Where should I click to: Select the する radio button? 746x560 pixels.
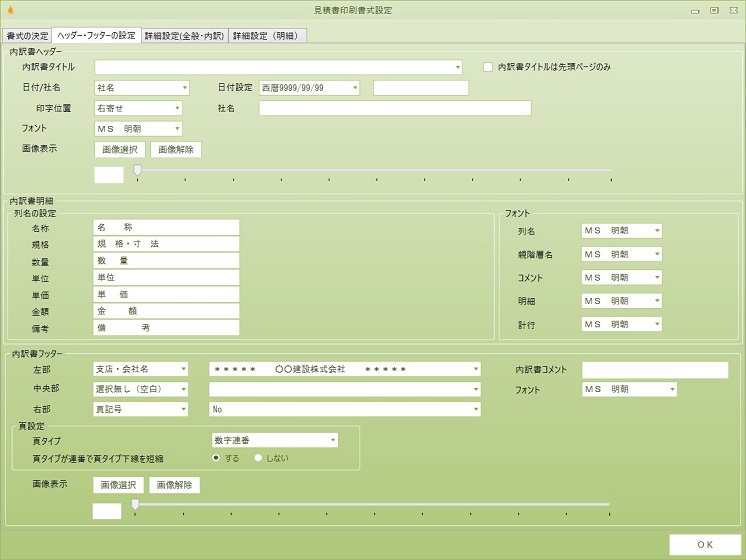click(216, 458)
